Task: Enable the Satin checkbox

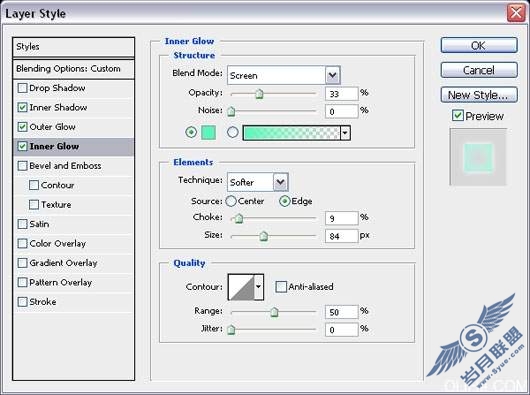Action: 22,224
